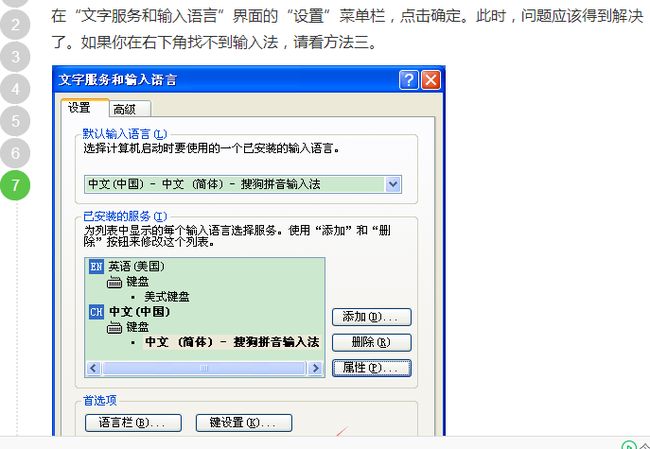Click the list's right scroll arrow
650x449 pixels.
[x=315, y=368]
